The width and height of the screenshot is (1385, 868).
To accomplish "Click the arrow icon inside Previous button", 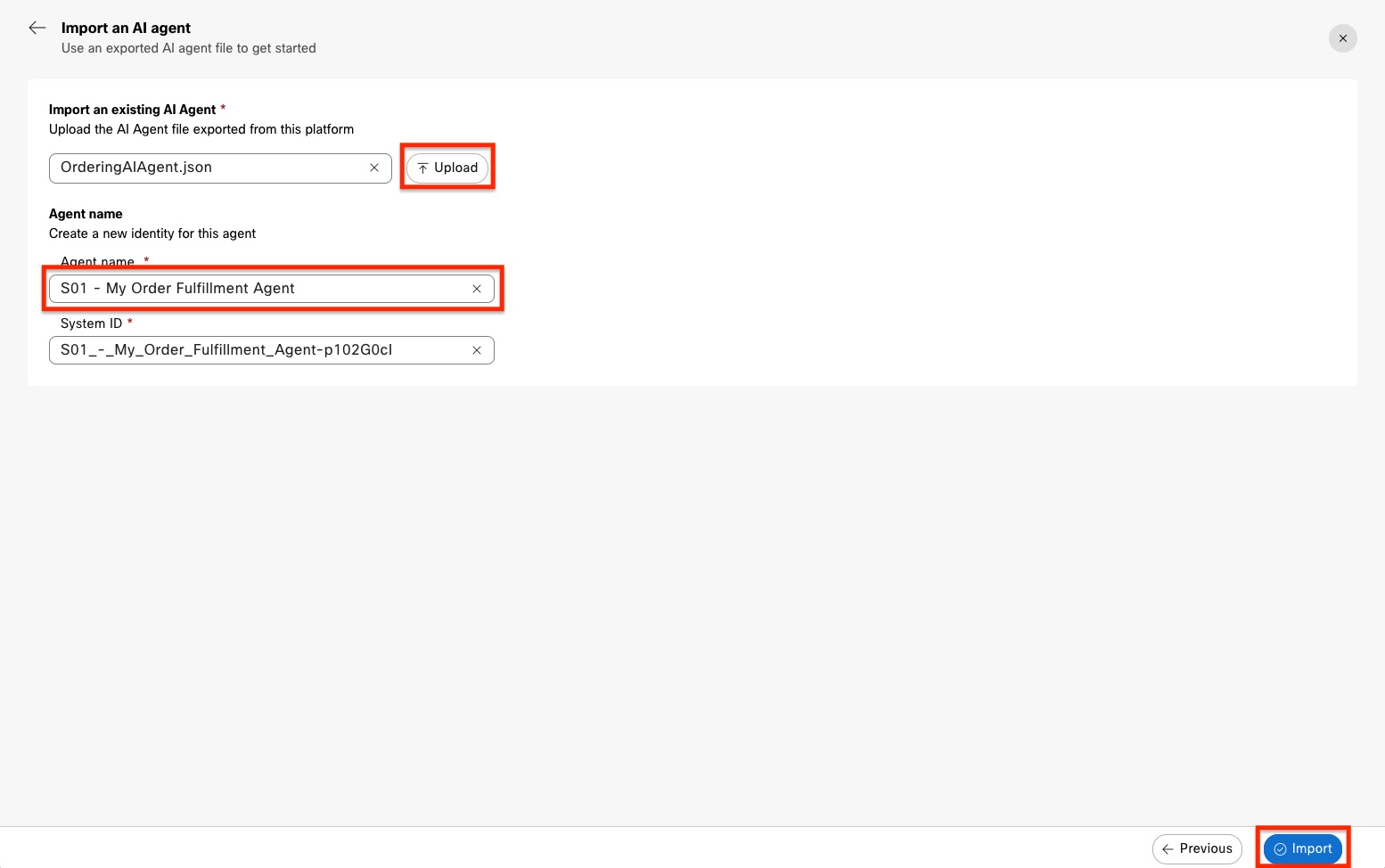I will coord(1168,849).
